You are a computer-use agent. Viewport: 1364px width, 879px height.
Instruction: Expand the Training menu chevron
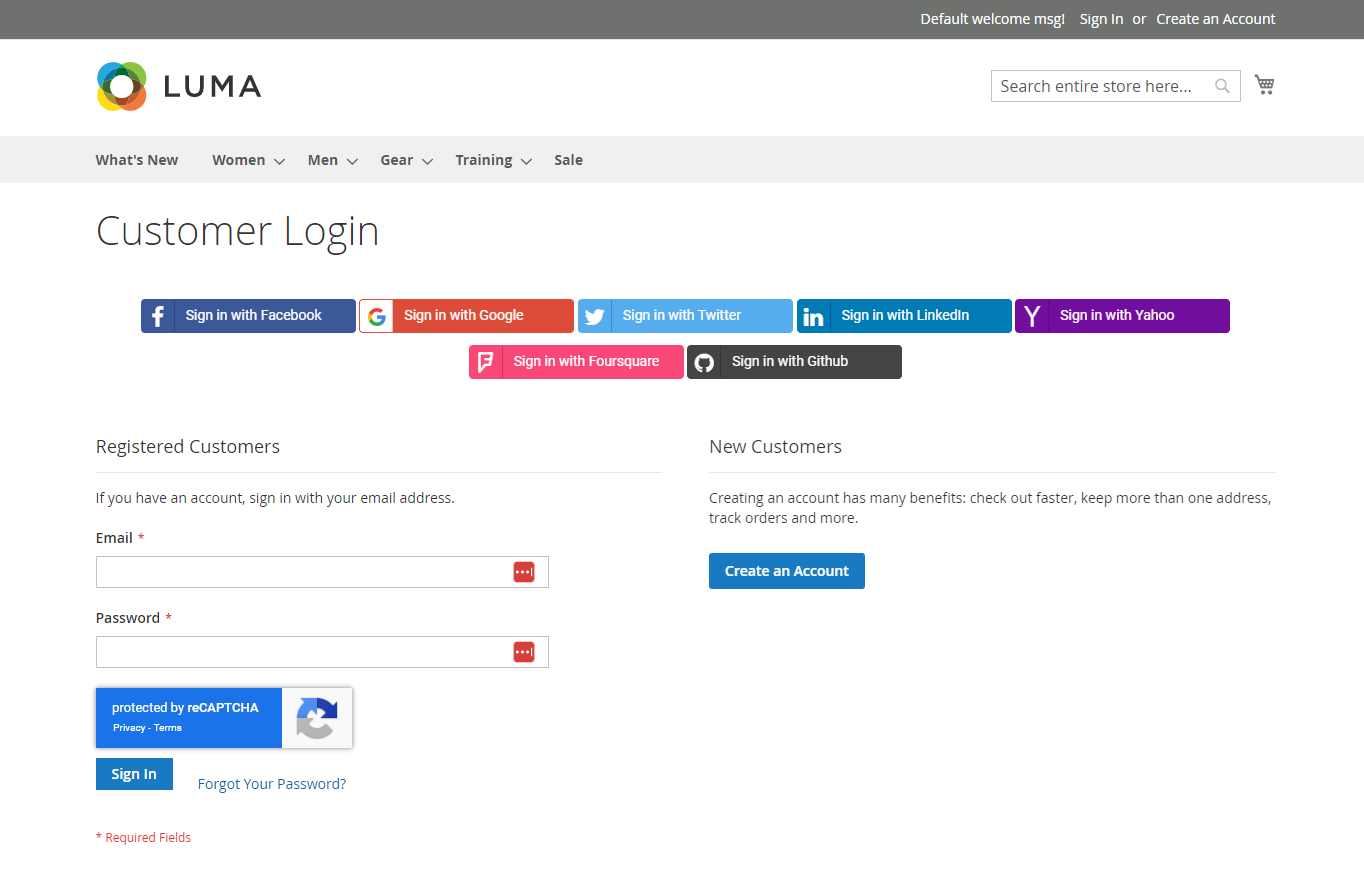526,161
